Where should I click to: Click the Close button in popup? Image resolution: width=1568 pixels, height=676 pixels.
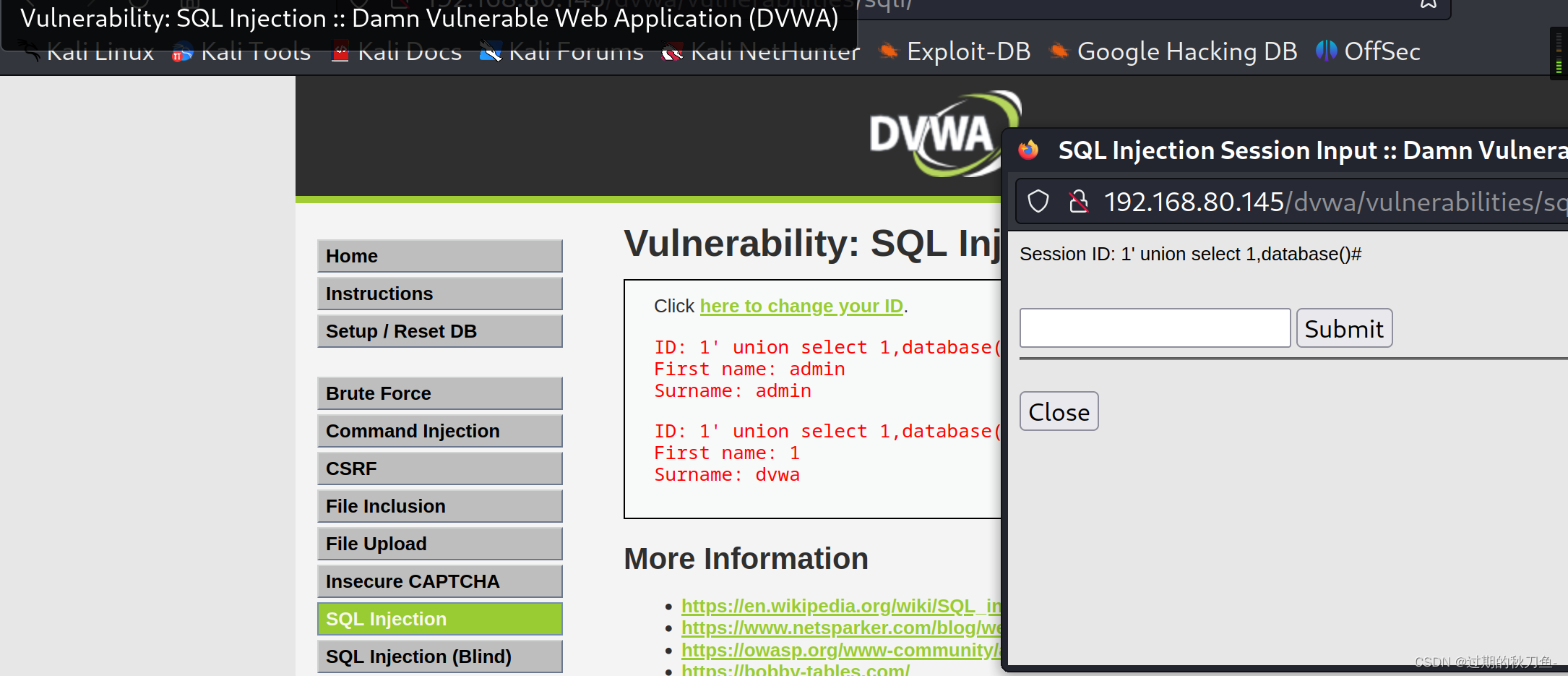(1059, 411)
